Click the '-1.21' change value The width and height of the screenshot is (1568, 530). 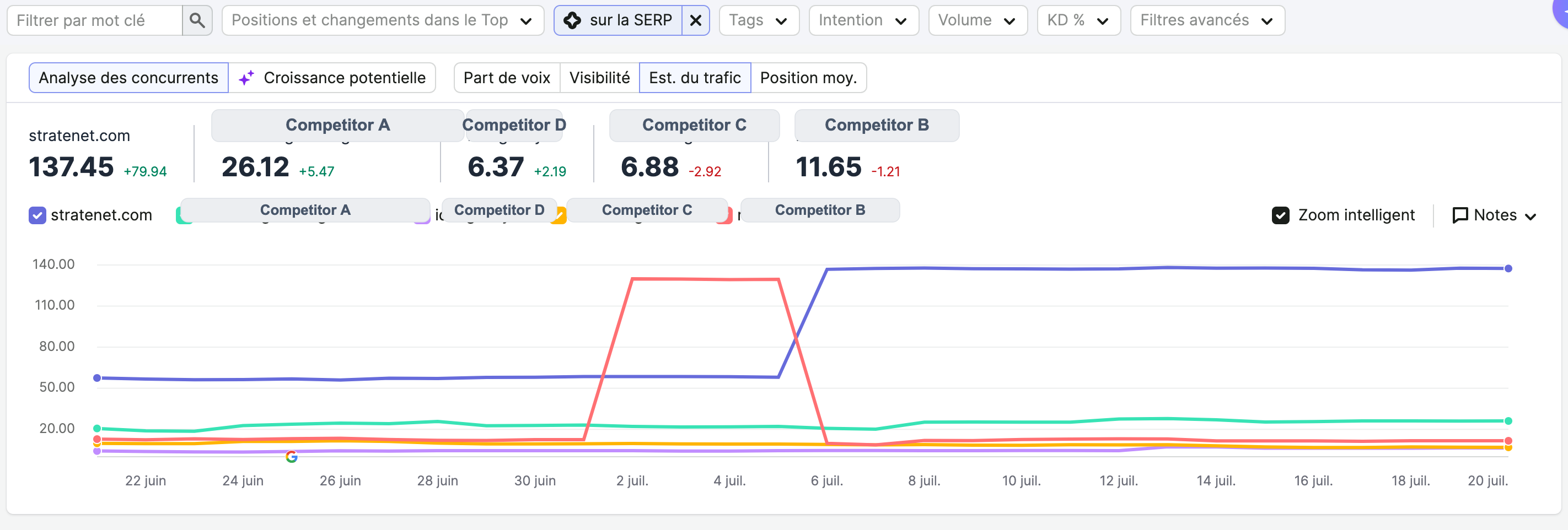click(885, 171)
